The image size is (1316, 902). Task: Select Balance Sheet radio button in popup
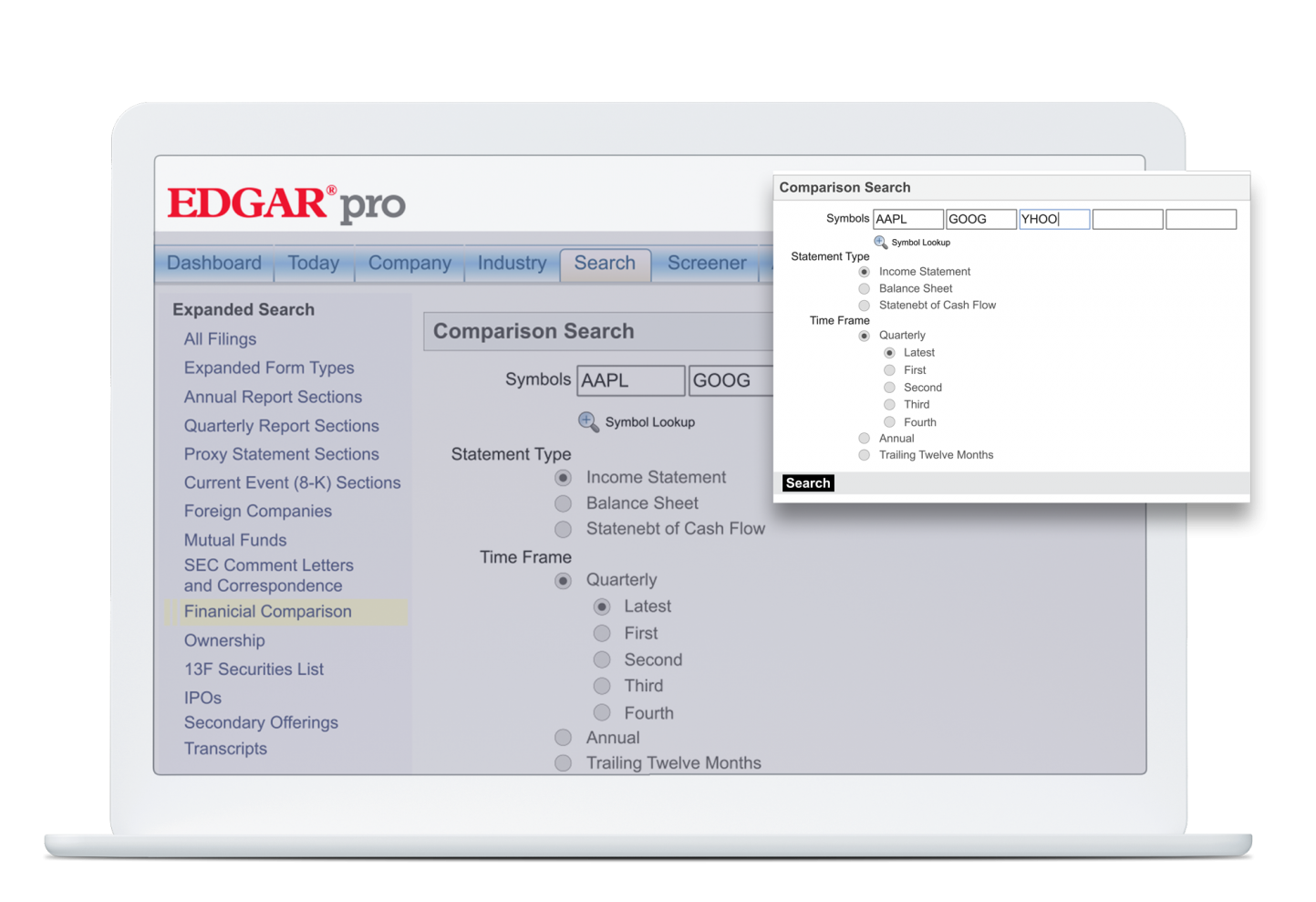(x=864, y=288)
